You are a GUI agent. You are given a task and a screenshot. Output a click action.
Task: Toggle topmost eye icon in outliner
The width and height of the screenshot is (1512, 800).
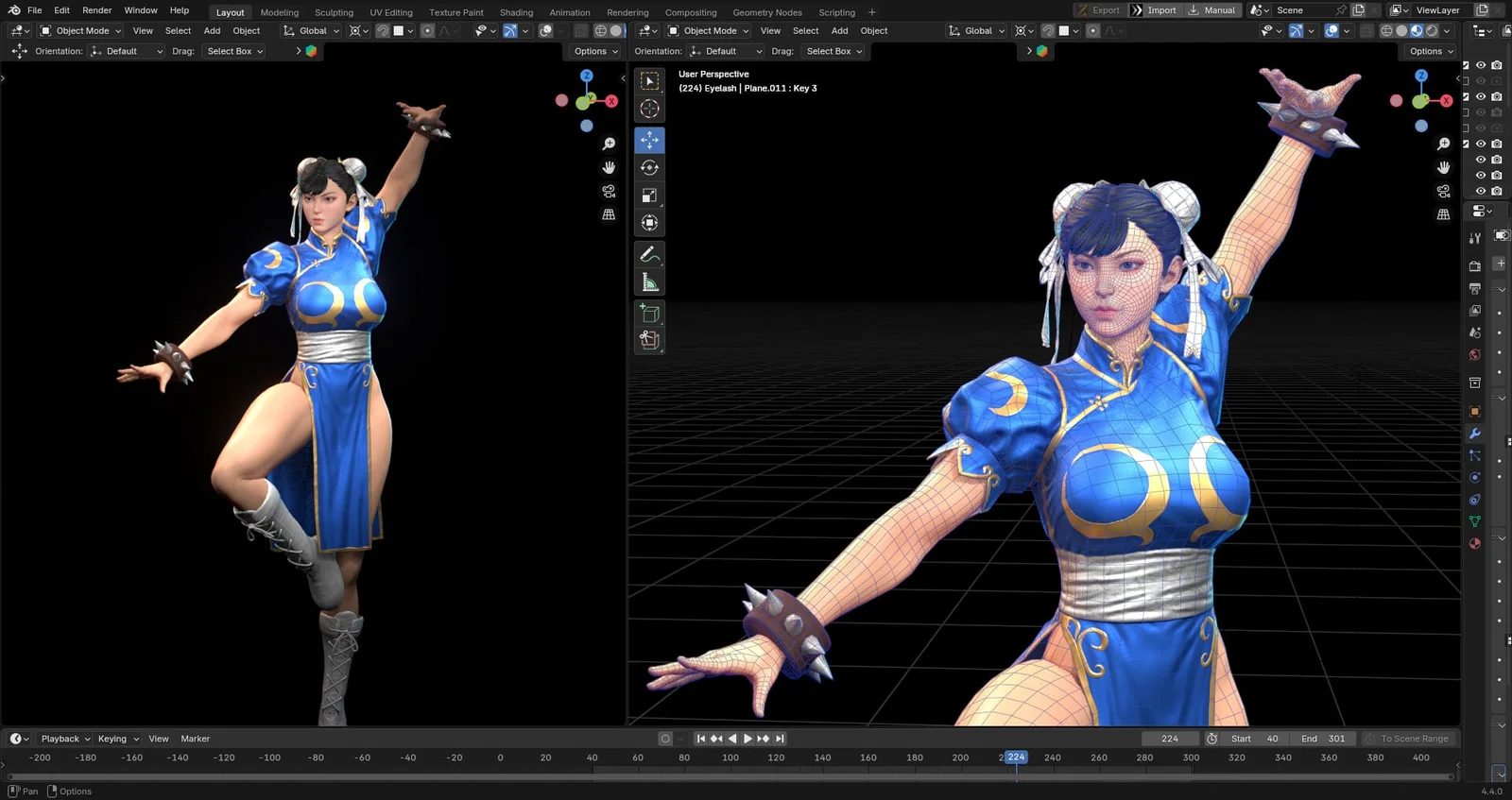click(1481, 65)
